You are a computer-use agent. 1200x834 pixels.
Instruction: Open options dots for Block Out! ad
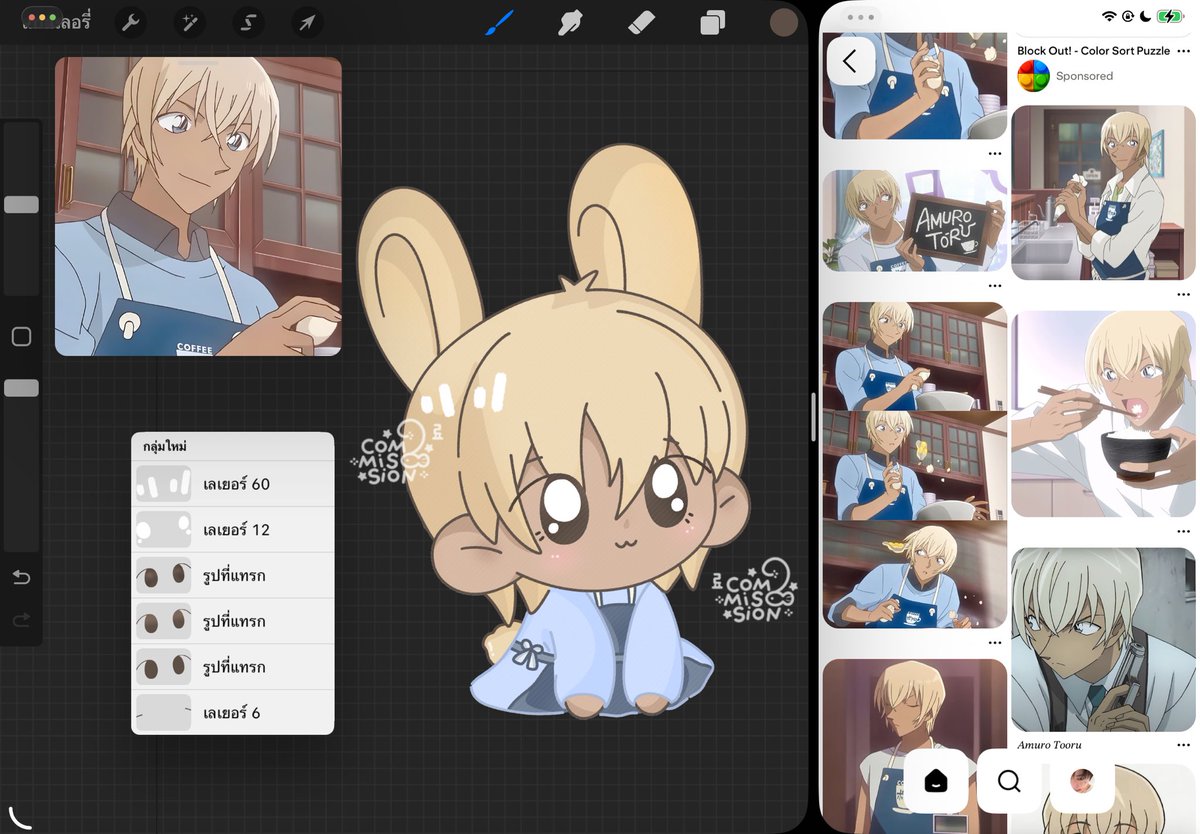(1184, 50)
